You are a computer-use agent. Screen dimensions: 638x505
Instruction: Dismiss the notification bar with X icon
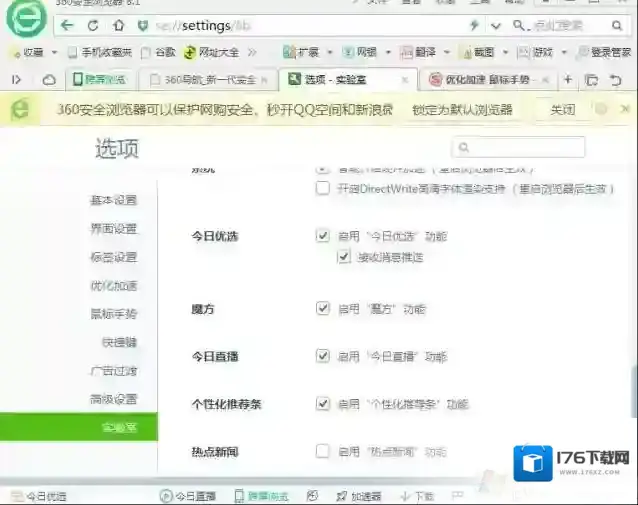pyautogui.click(x=625, y=109)
